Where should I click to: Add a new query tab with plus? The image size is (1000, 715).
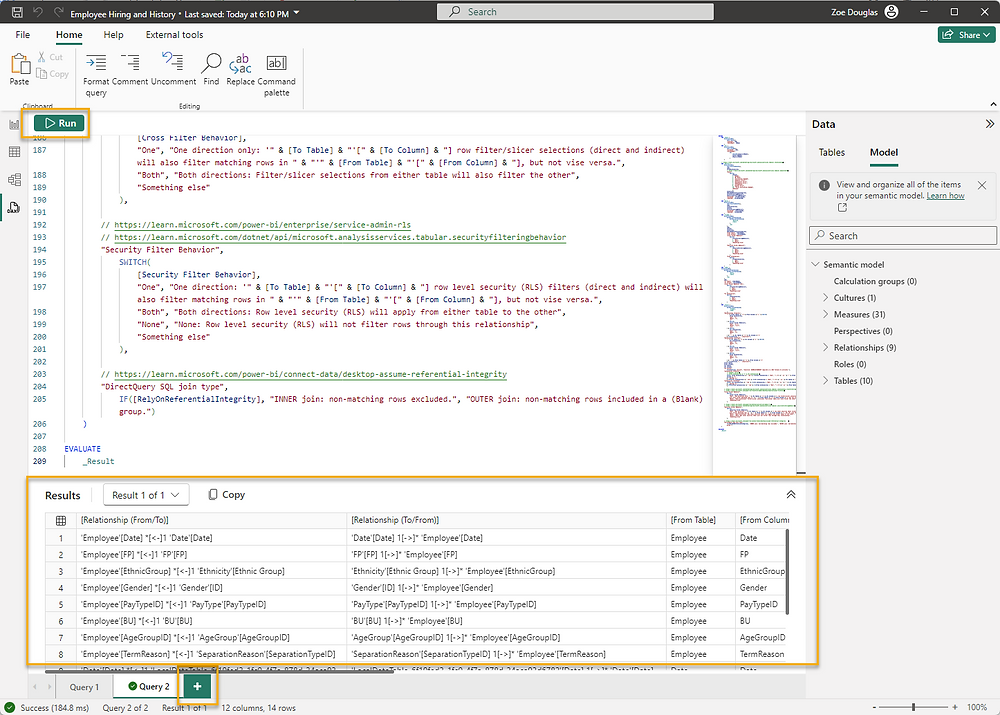pos(198,686)
